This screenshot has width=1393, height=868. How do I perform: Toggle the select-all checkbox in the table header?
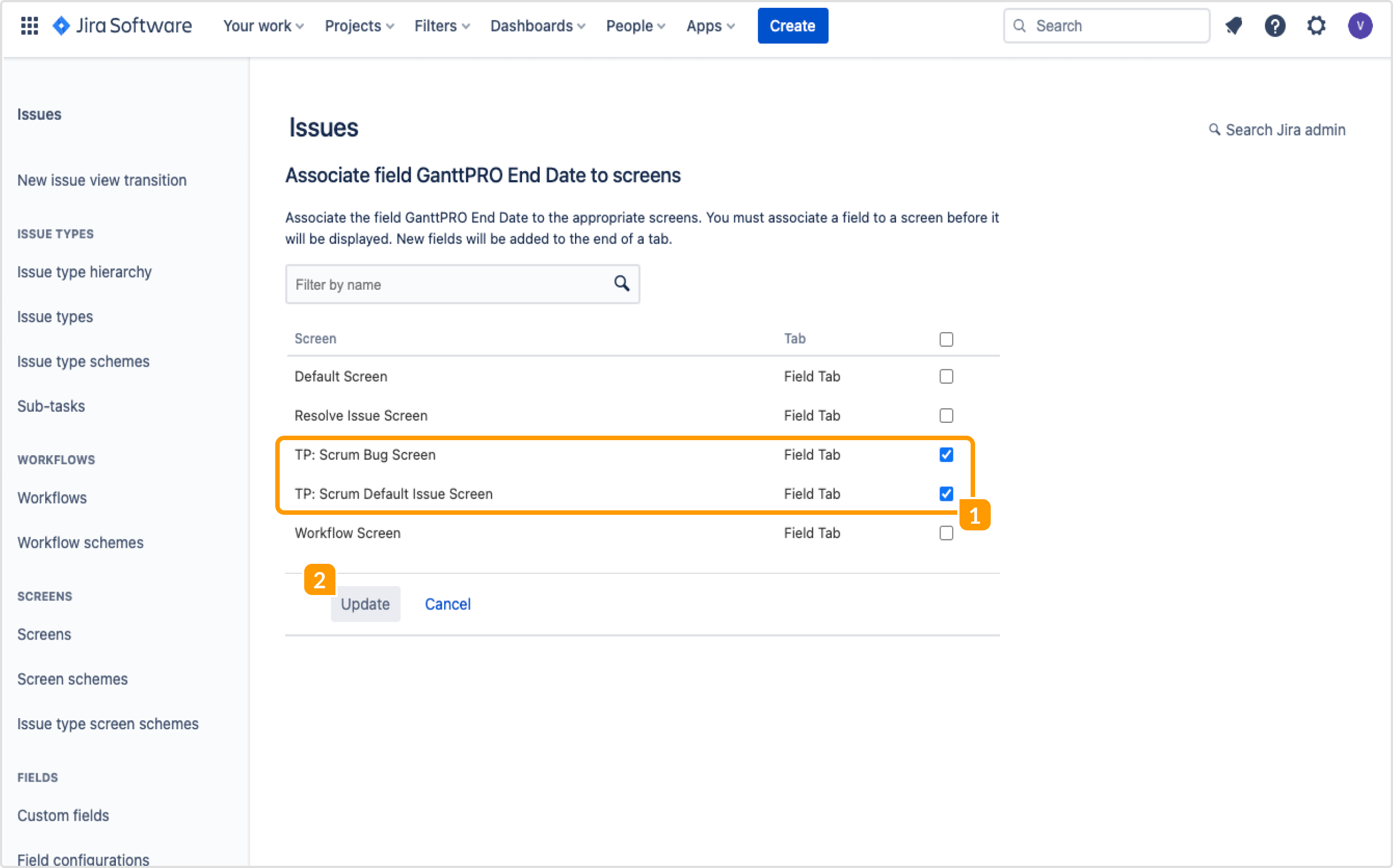click(x=946, y=339)
